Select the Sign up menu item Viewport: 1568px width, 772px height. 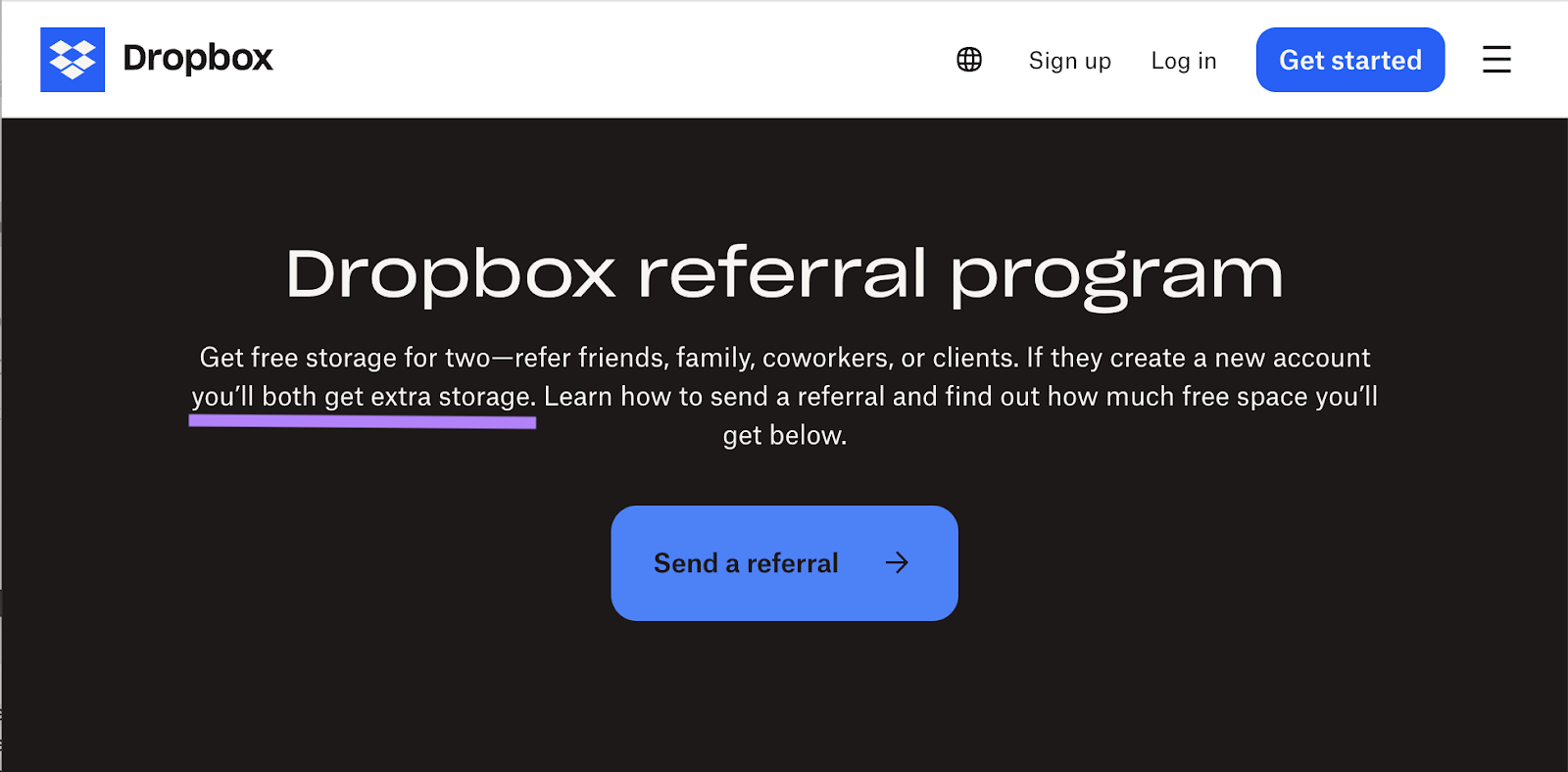click(x=1069, y=60)
